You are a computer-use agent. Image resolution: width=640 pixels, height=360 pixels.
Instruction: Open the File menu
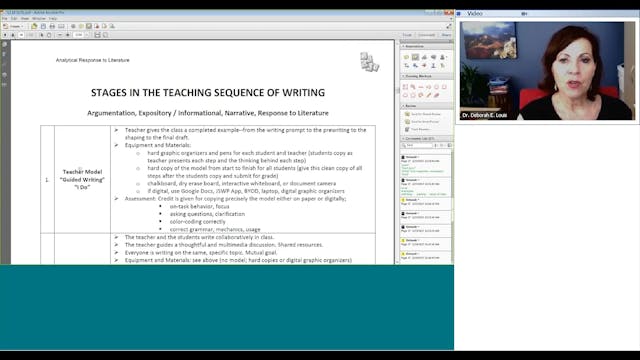point(4,18)
